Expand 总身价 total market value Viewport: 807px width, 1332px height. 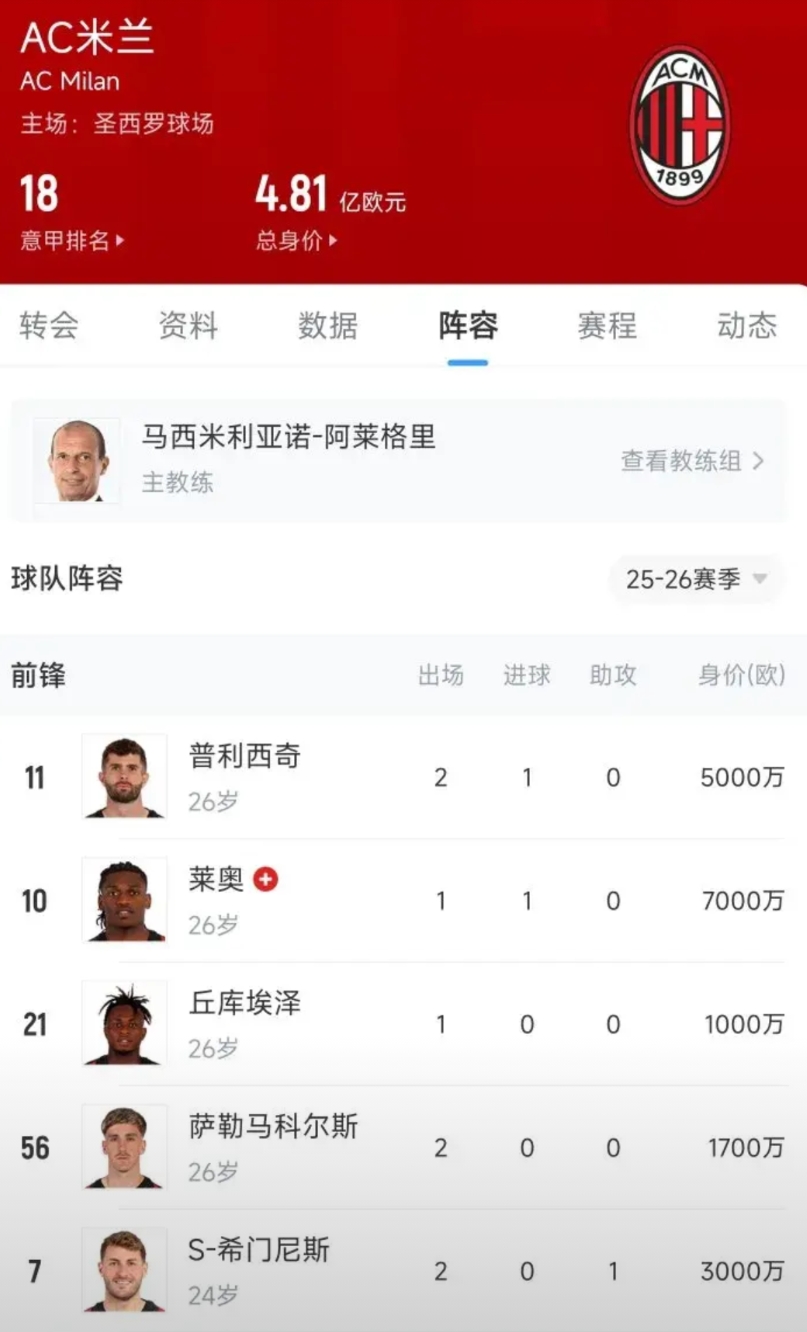tap(296, 241)
